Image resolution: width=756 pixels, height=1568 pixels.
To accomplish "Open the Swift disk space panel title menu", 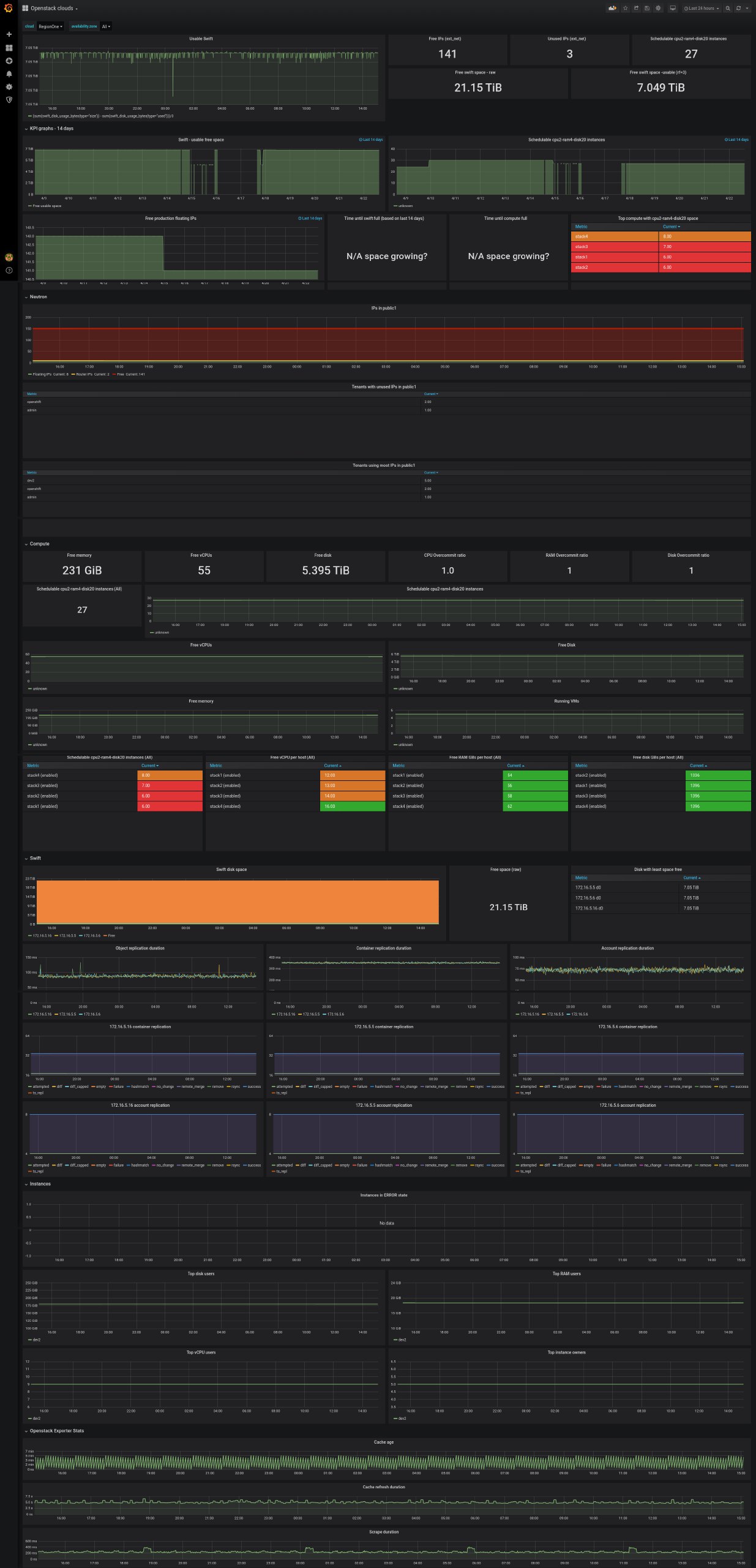I will pos(231,869).
